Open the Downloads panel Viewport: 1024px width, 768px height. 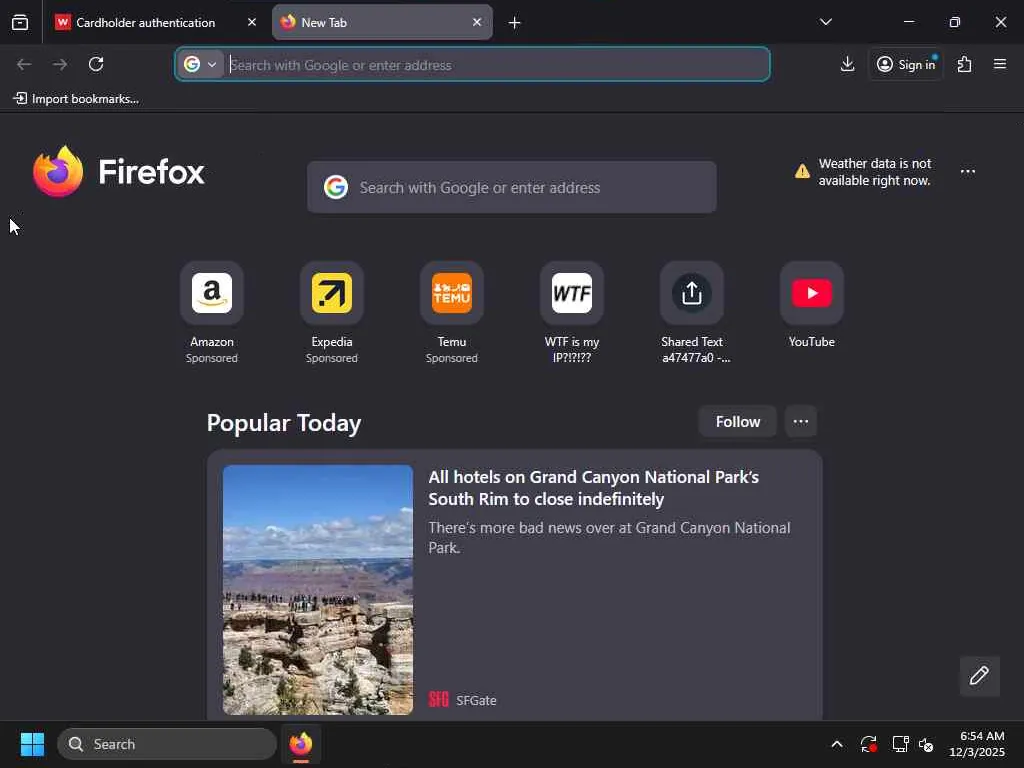coord(847,64)
